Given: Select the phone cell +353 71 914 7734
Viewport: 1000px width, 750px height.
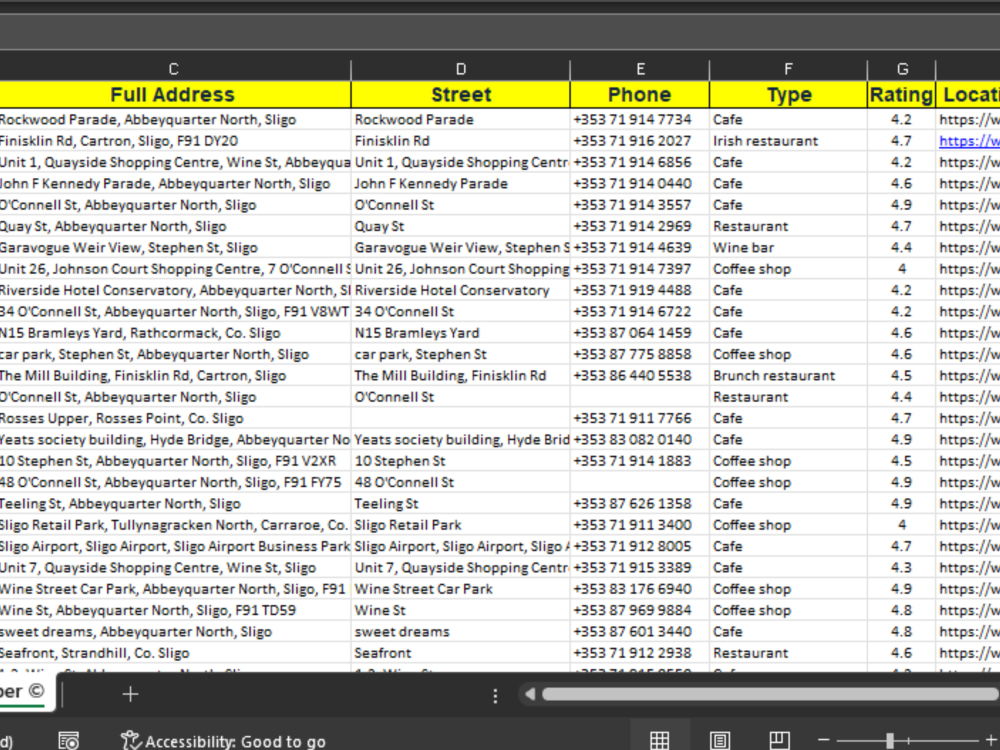Looking at the screenshot, I should coord(640,119).
